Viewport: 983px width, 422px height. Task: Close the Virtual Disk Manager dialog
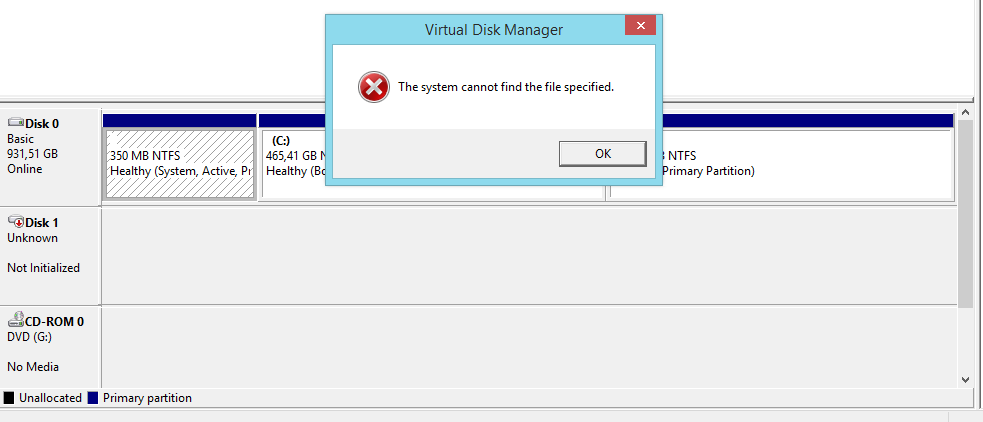click(640, 26)
